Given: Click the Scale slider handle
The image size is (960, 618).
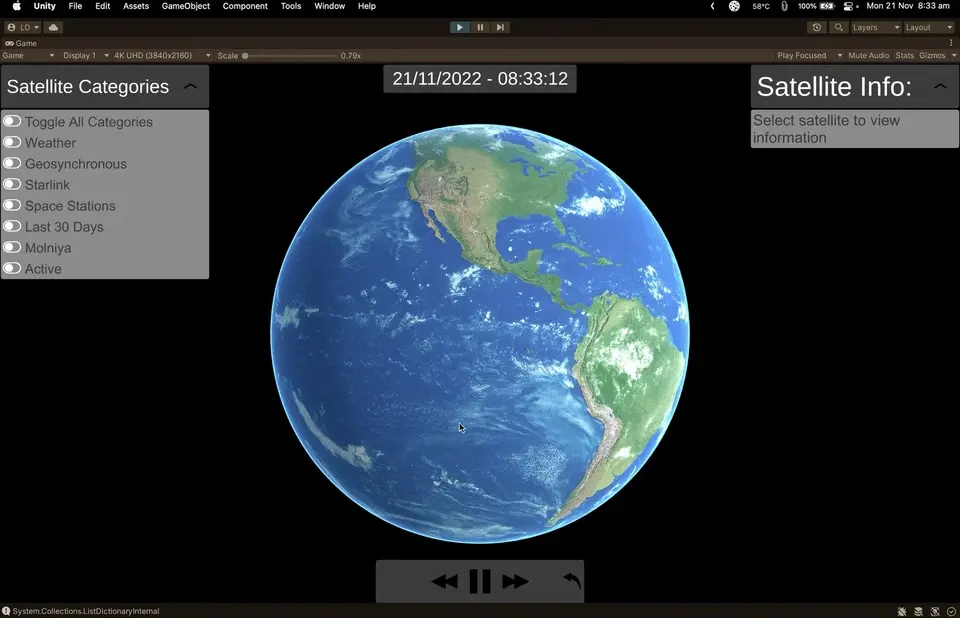Looking at the screenshot, I should [x=245, y=56].
